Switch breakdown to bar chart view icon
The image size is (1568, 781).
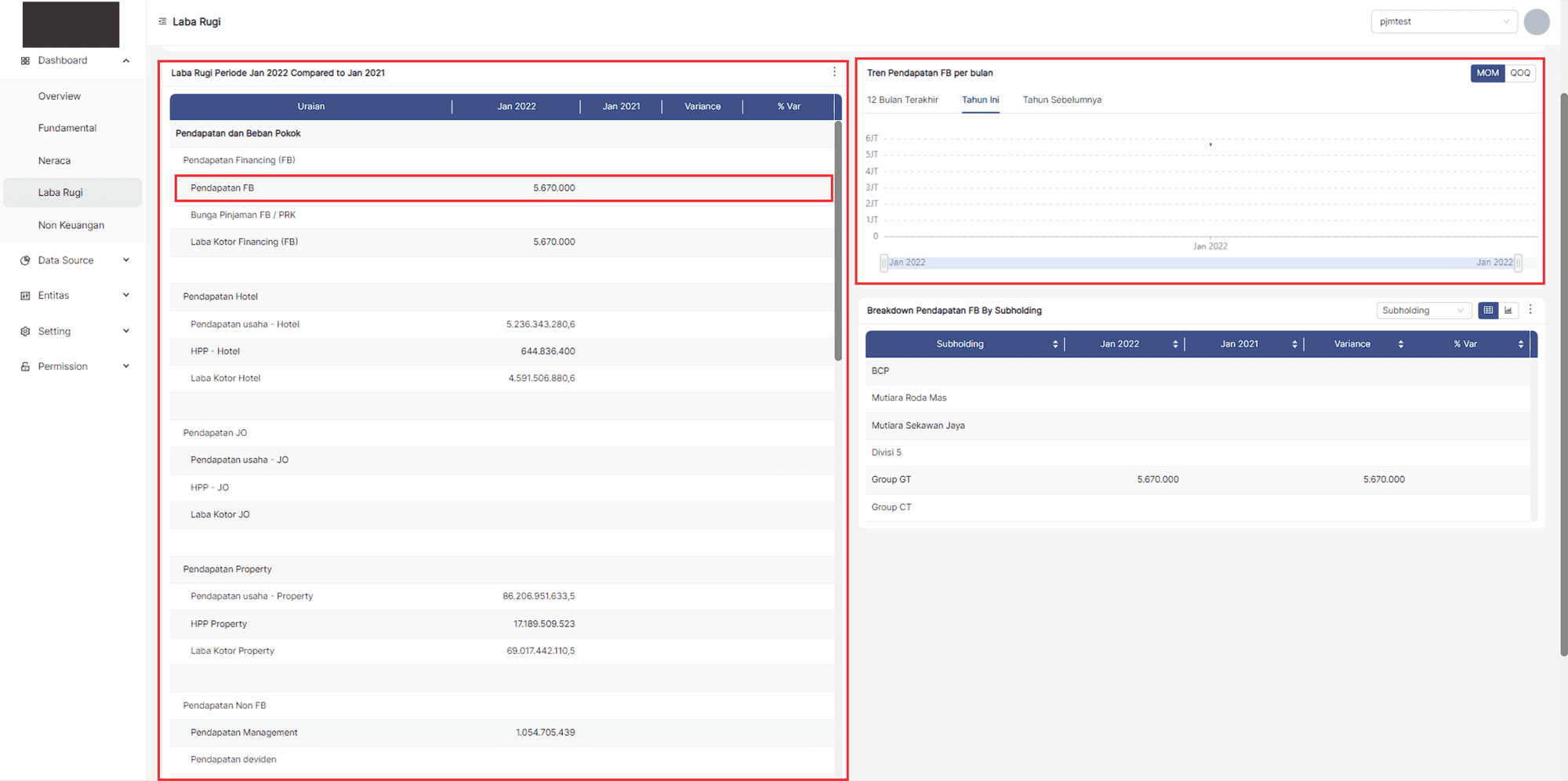1508,311
